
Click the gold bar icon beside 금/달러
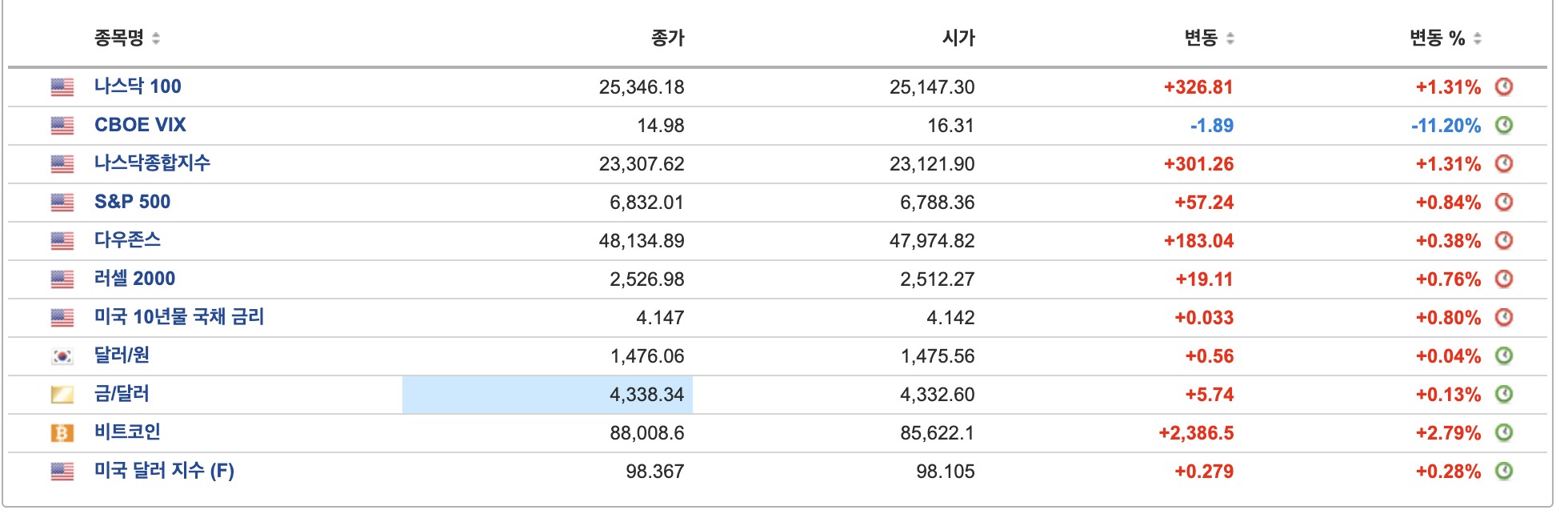62,395
